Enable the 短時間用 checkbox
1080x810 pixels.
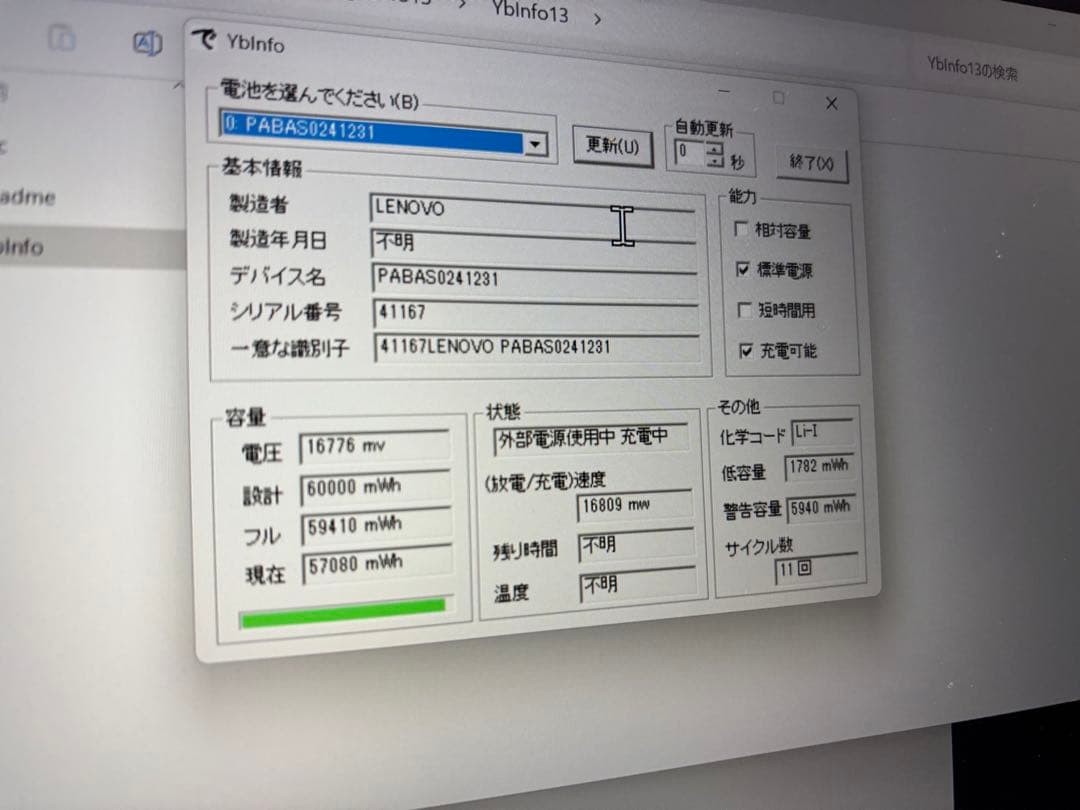point(744,311)
